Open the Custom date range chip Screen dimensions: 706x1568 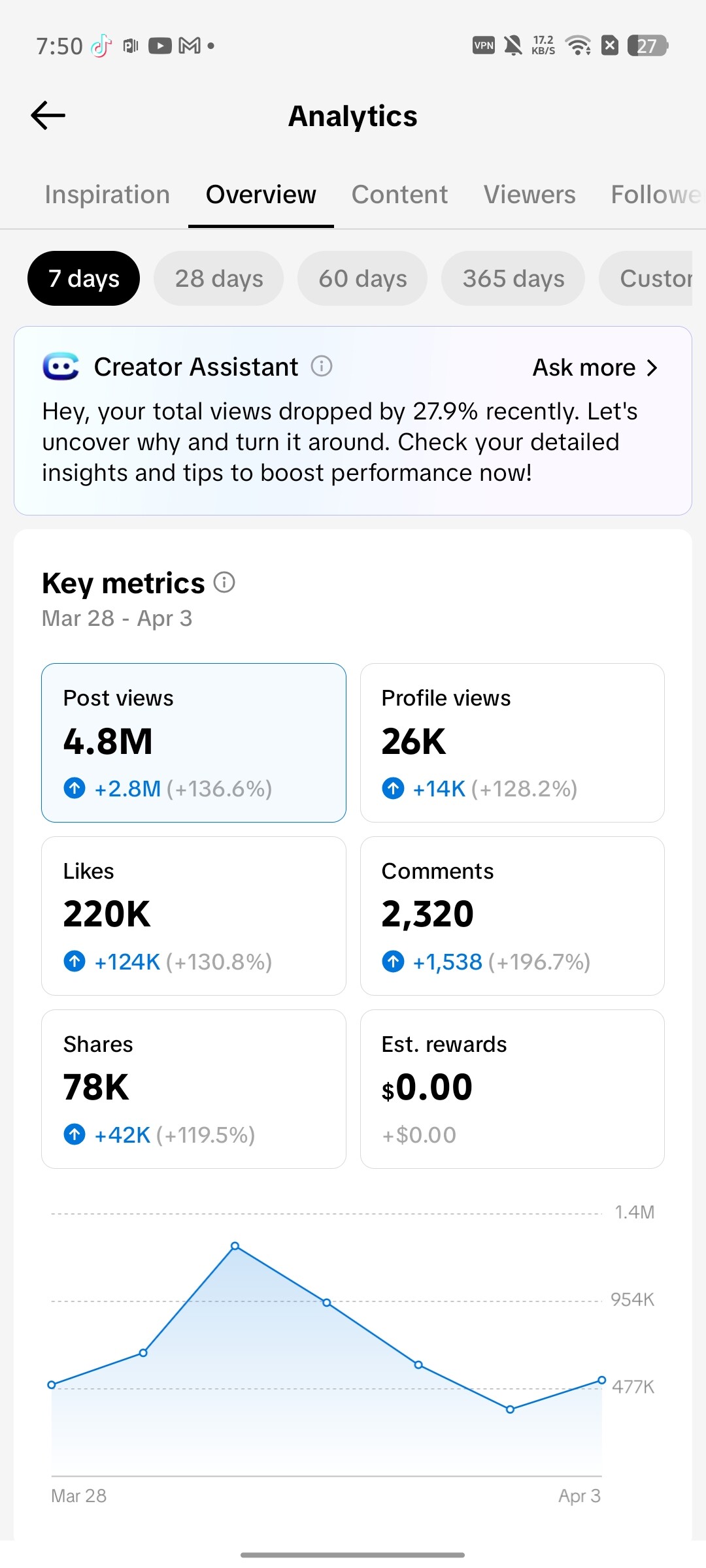click(646, 278)
